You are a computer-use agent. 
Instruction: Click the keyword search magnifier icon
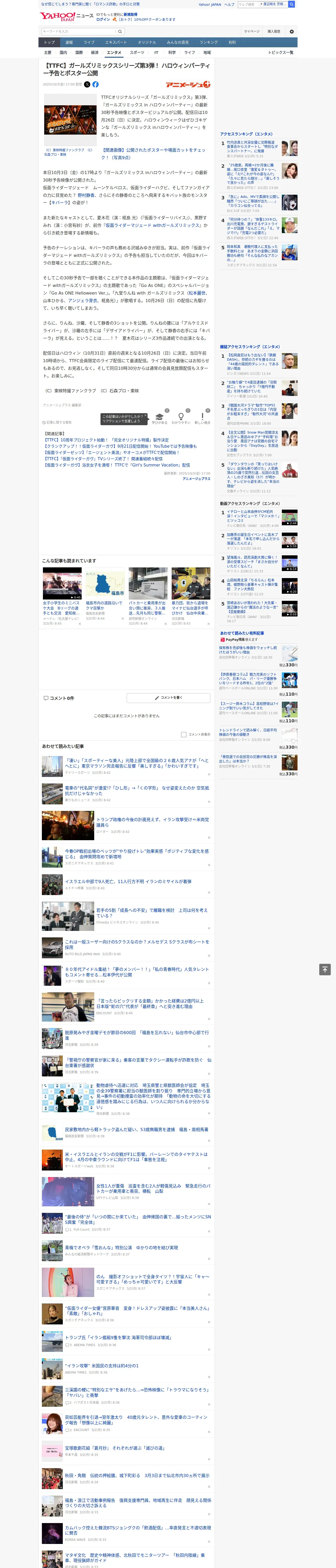pos(120,32)
